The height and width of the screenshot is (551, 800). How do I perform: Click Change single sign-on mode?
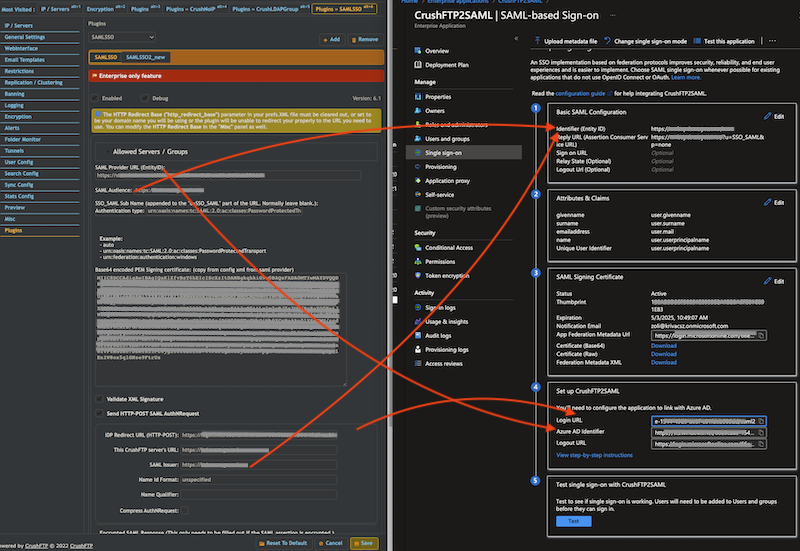tap(645, 41)
